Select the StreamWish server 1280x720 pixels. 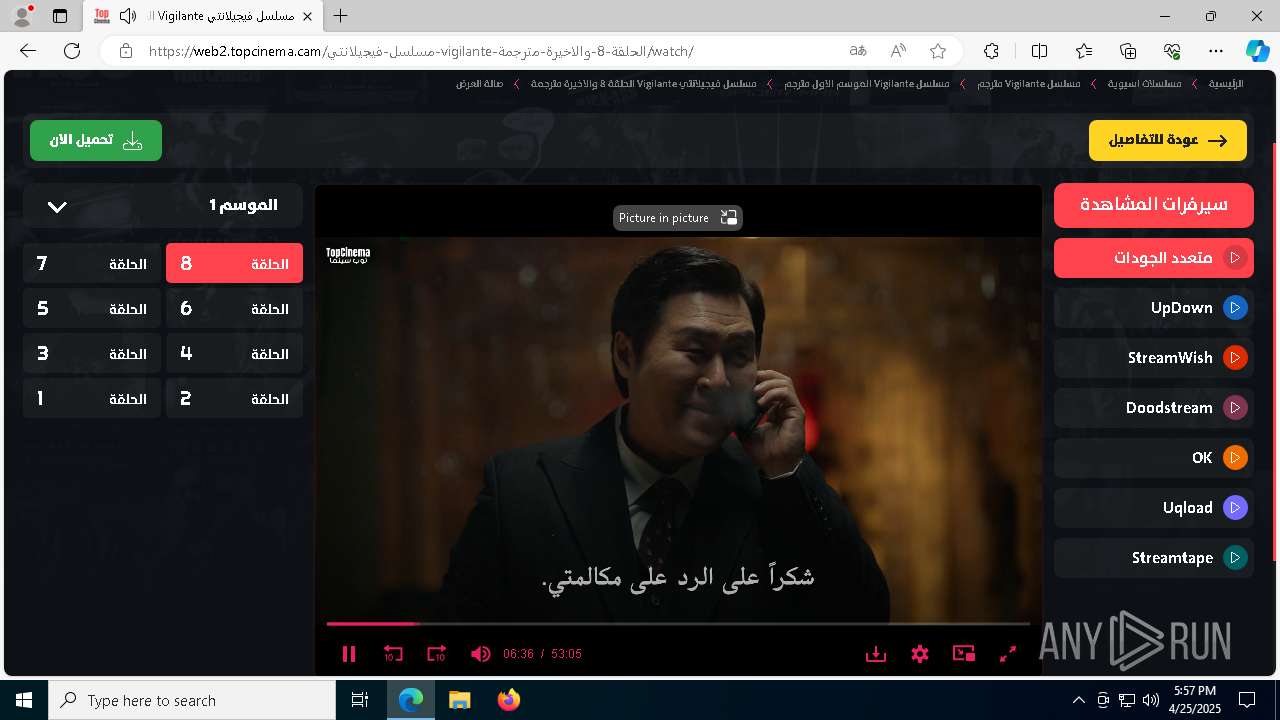tap(1154, 358)
